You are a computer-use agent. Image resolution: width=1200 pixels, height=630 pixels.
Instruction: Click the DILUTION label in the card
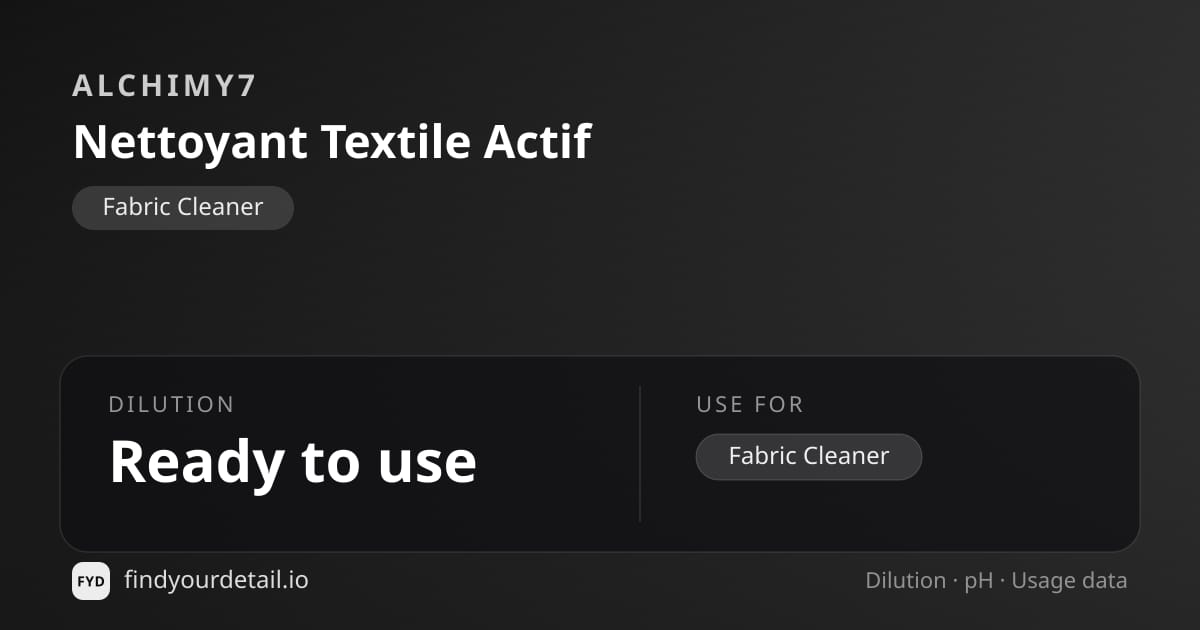[171, 405]
